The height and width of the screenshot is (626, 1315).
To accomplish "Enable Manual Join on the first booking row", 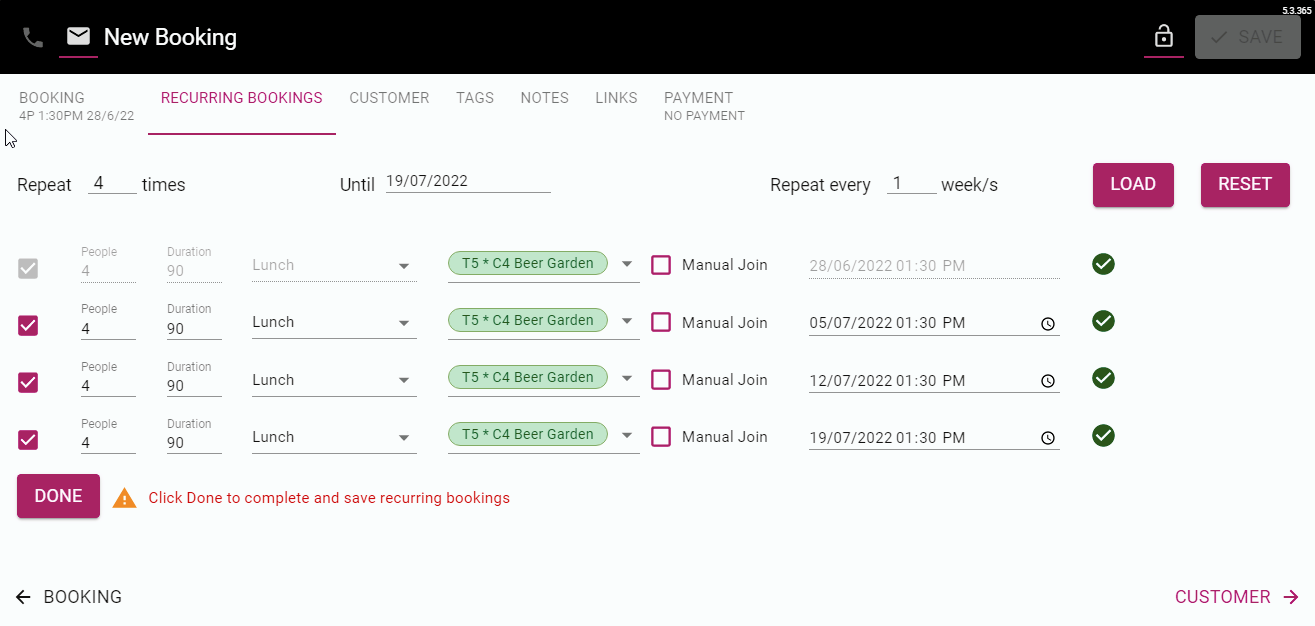I will pyautogui.click(x=660, y=264).
